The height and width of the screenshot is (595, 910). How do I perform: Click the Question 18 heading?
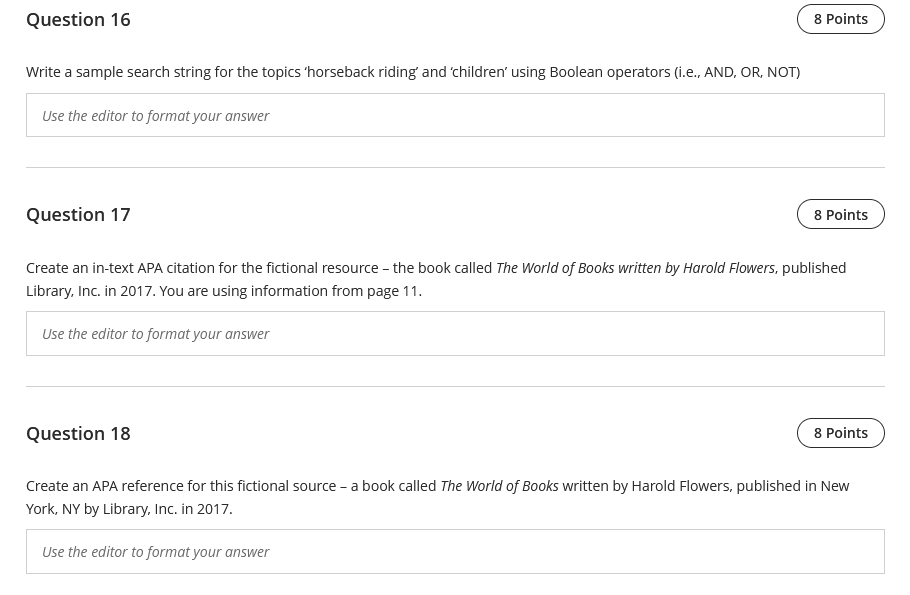coord(78,433)
